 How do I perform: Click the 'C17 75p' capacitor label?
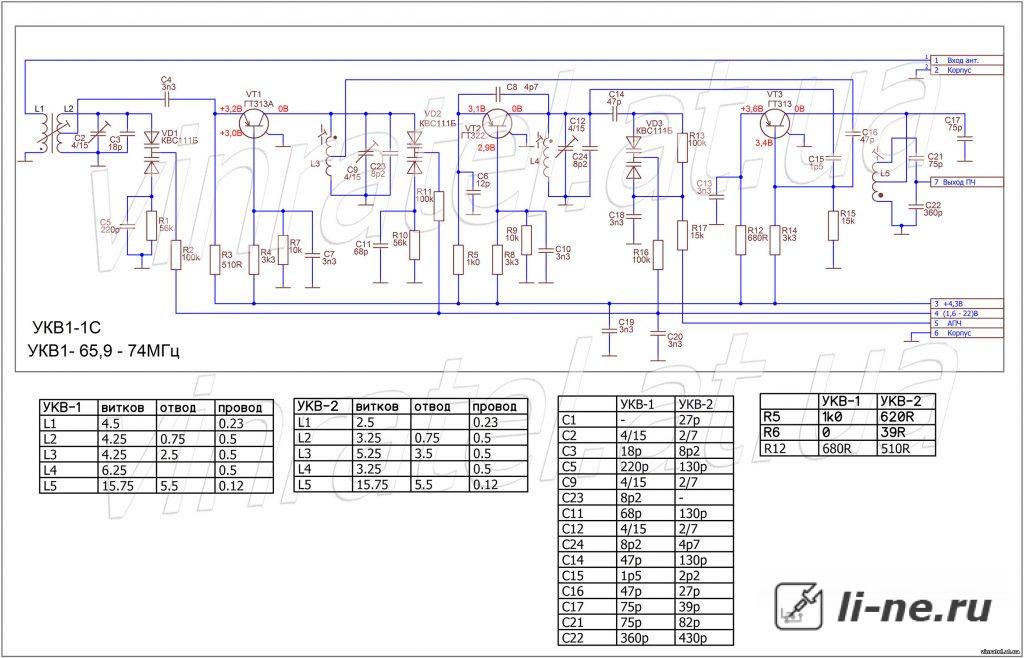tap(953, 123)
